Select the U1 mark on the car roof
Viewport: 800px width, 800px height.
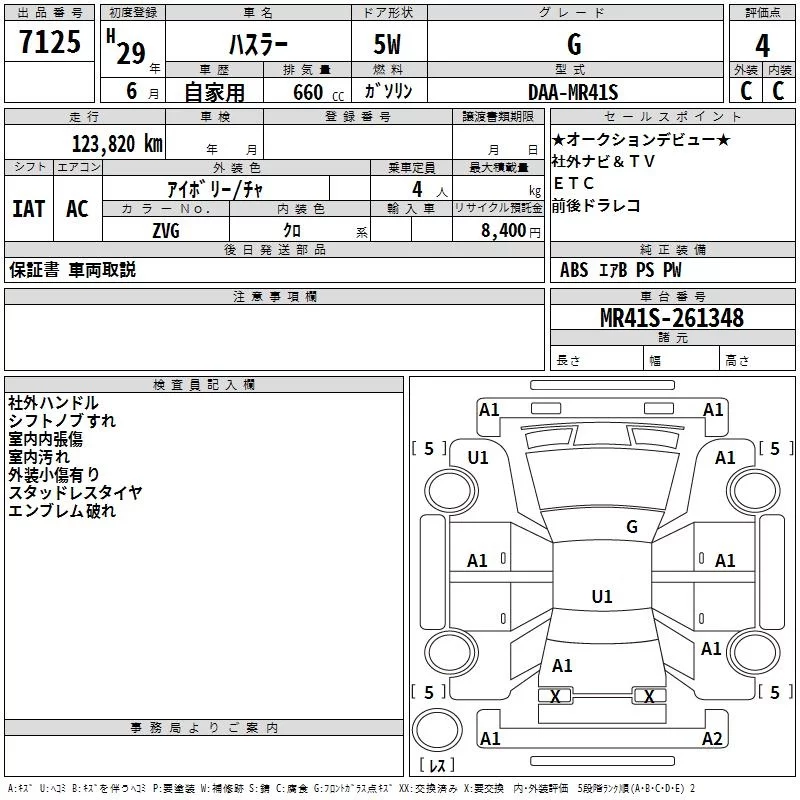[601, 597]
